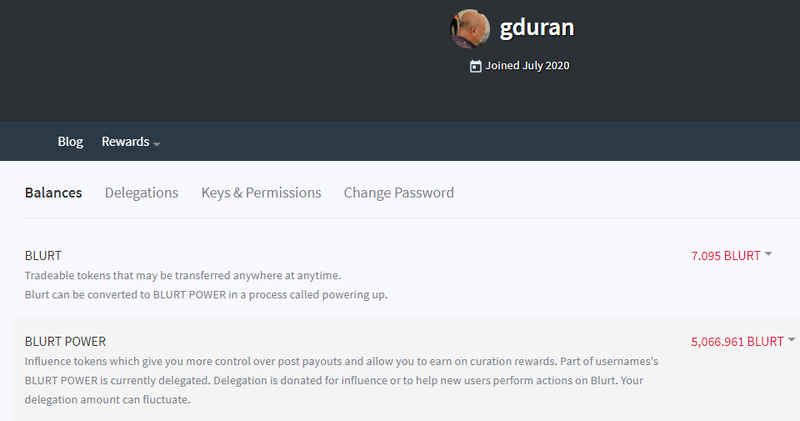The width and height of the screenshot is (800, 421).
Task: Click the BLURT section heading
Action: (x=43, y=256)
